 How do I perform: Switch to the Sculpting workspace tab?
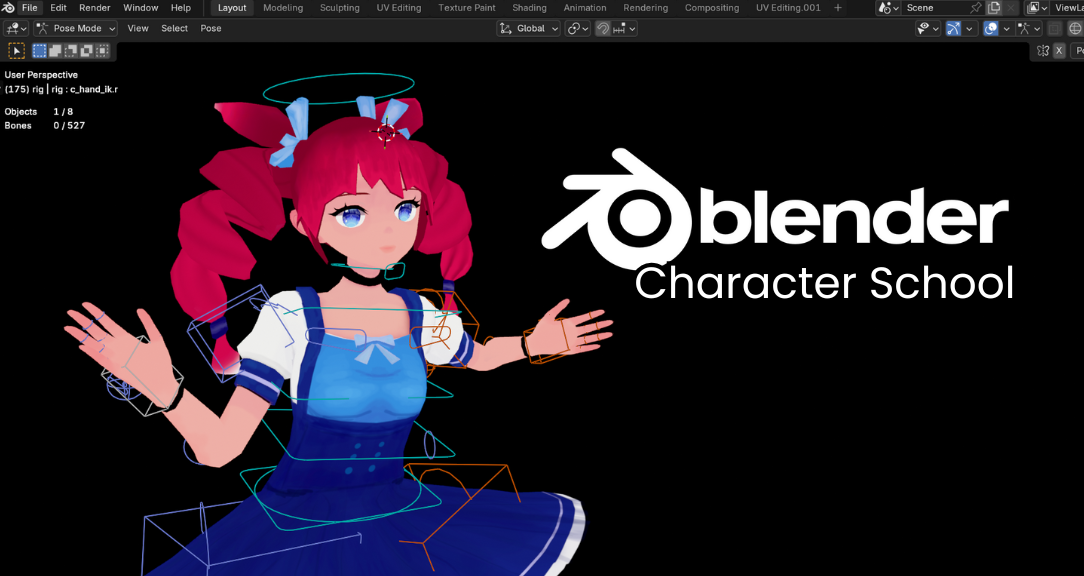pyautogui.click(x=339, y=8)
